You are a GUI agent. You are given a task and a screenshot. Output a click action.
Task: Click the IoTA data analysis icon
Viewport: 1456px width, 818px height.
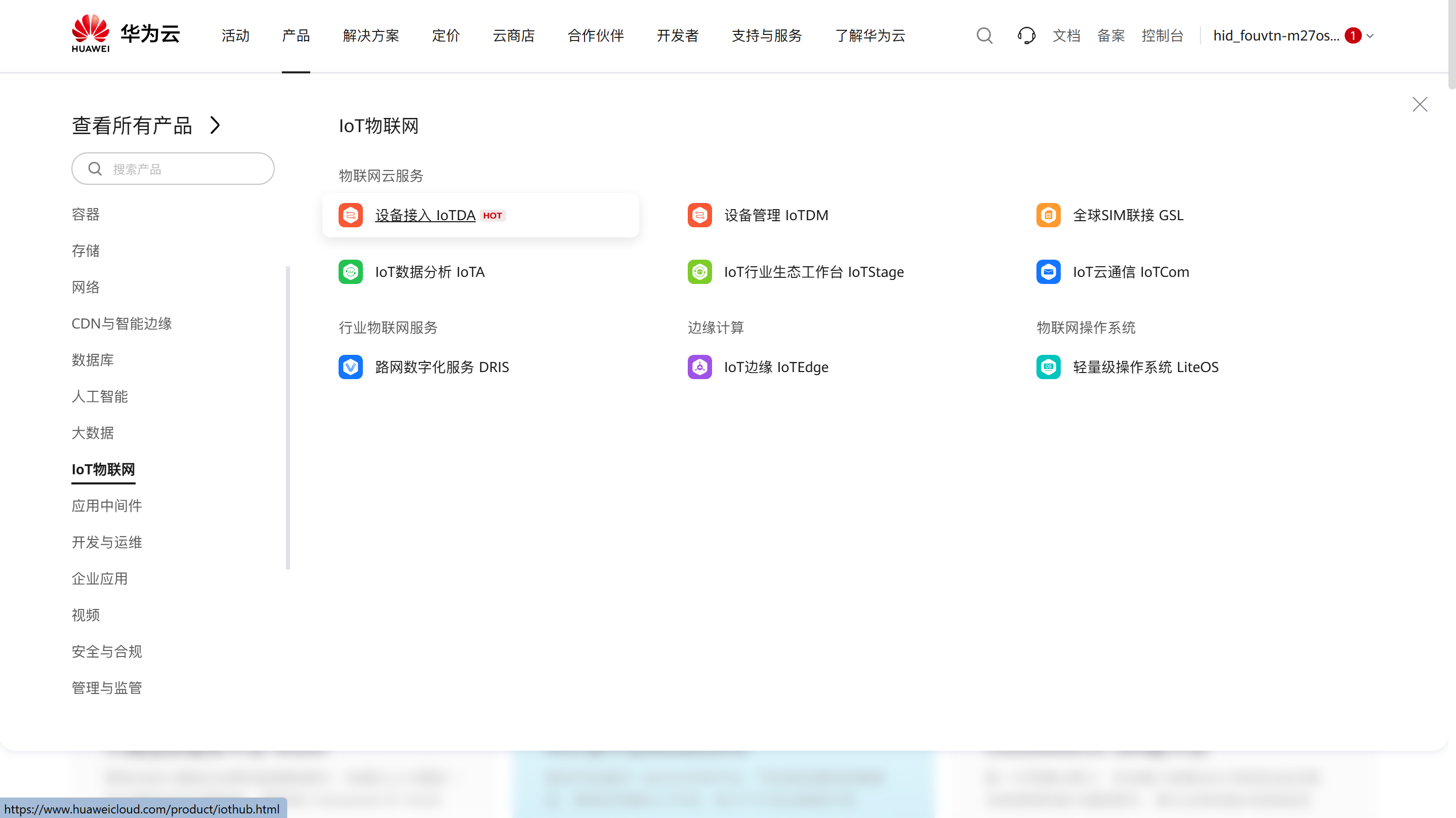click(350, 272)
